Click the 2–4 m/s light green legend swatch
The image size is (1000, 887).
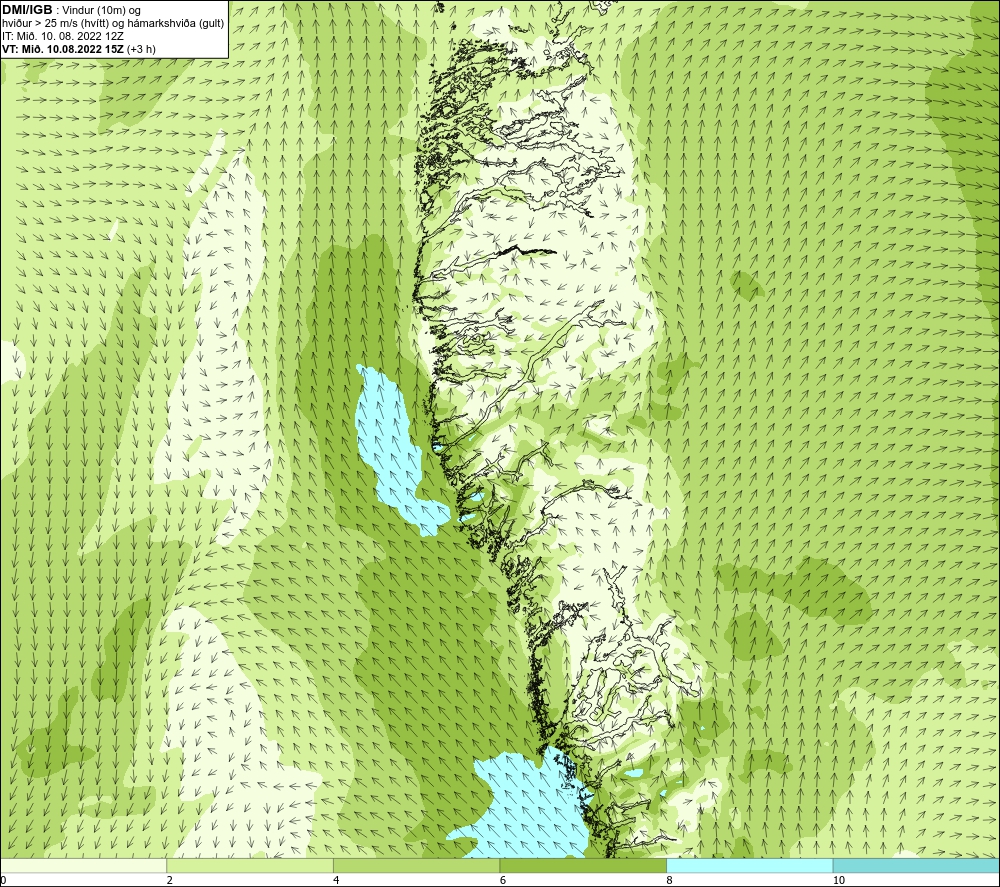click(250, 865)
